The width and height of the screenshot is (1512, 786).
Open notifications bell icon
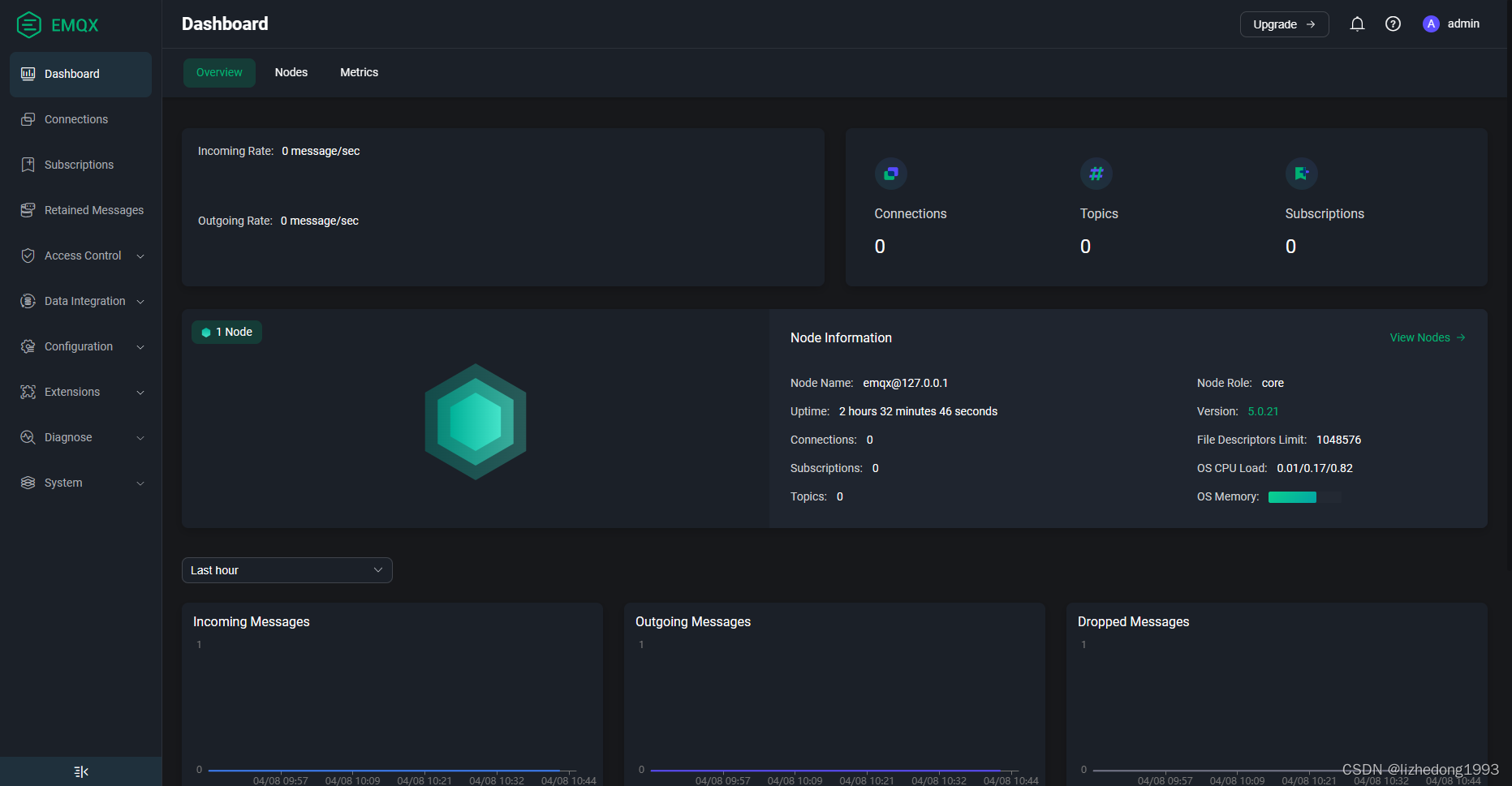point(1357,24)
